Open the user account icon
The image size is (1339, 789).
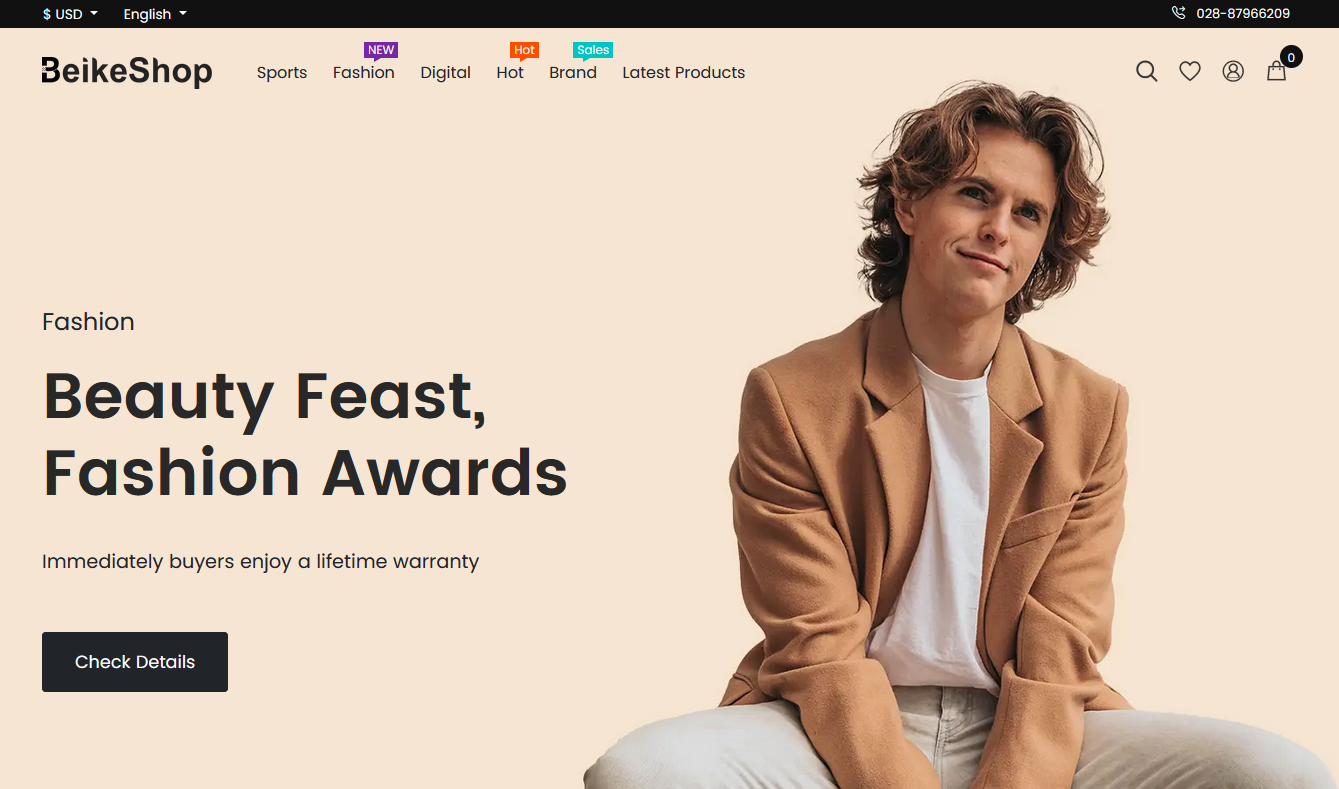1233,72
